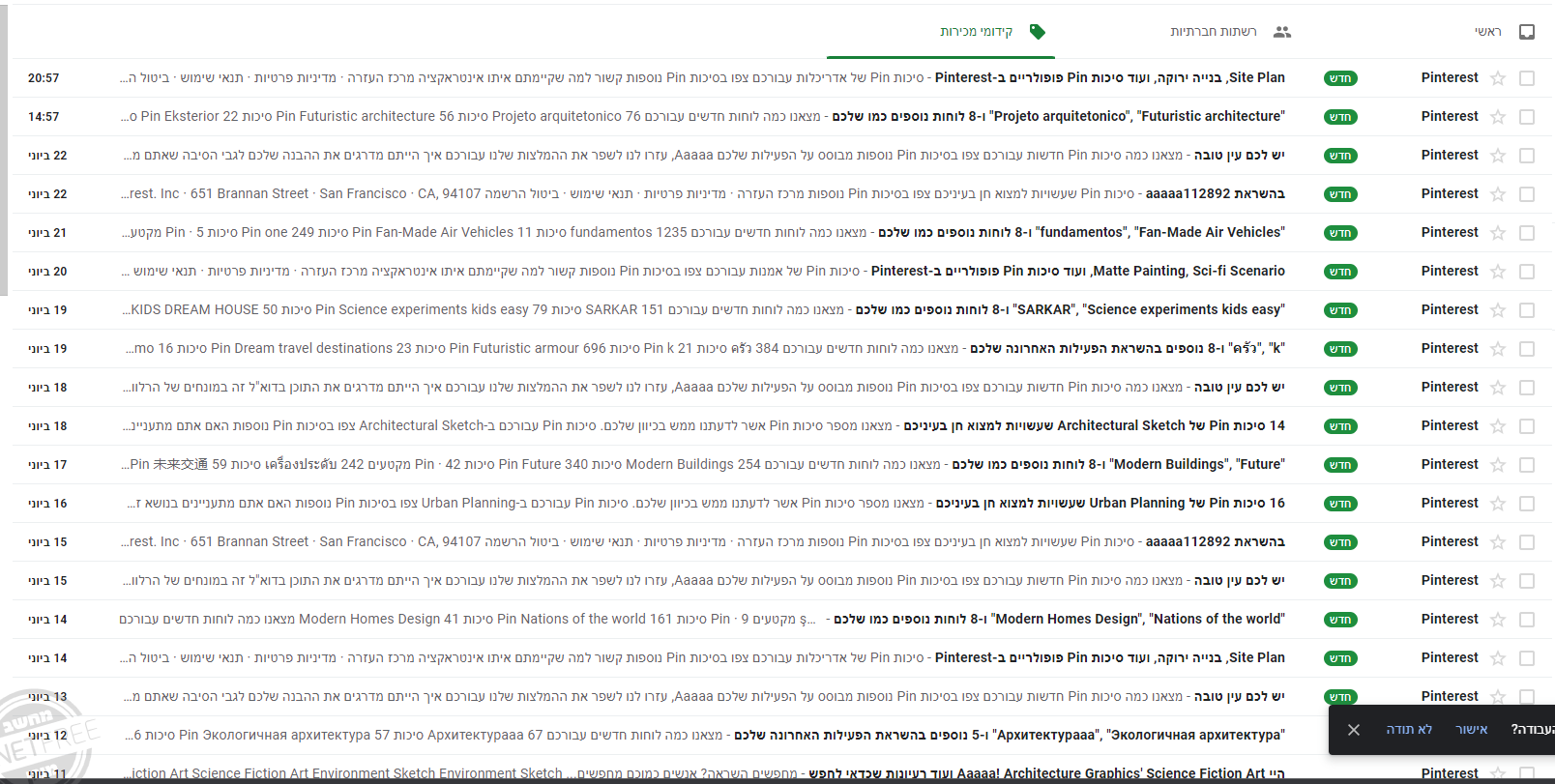Open the email dated 20:57

point(783,78)
